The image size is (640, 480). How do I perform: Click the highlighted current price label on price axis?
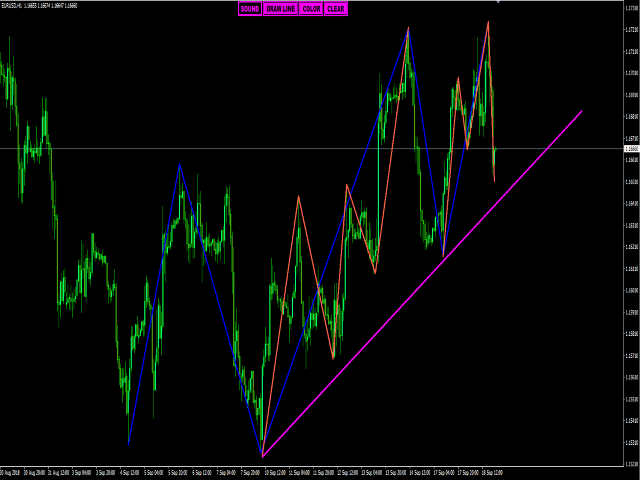pyautogui.click(x=631, y=149)
